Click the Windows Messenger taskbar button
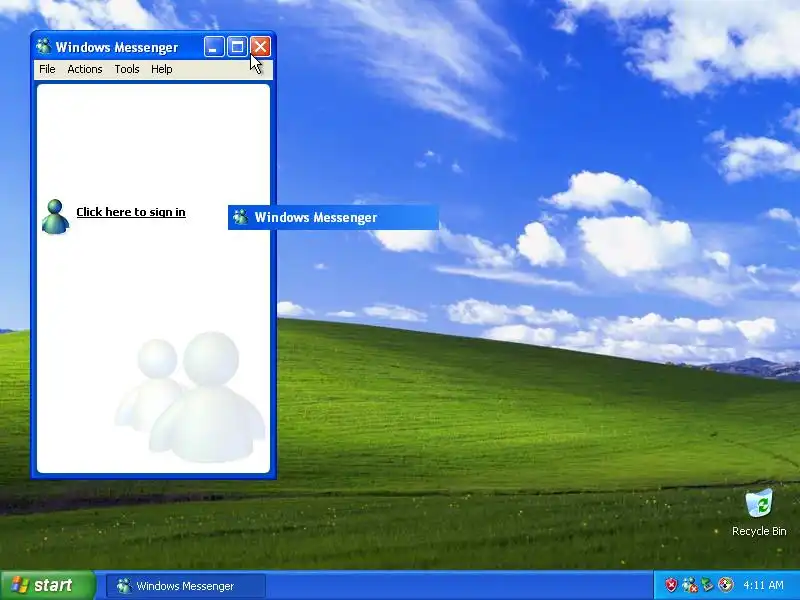 tap(186, 586)
